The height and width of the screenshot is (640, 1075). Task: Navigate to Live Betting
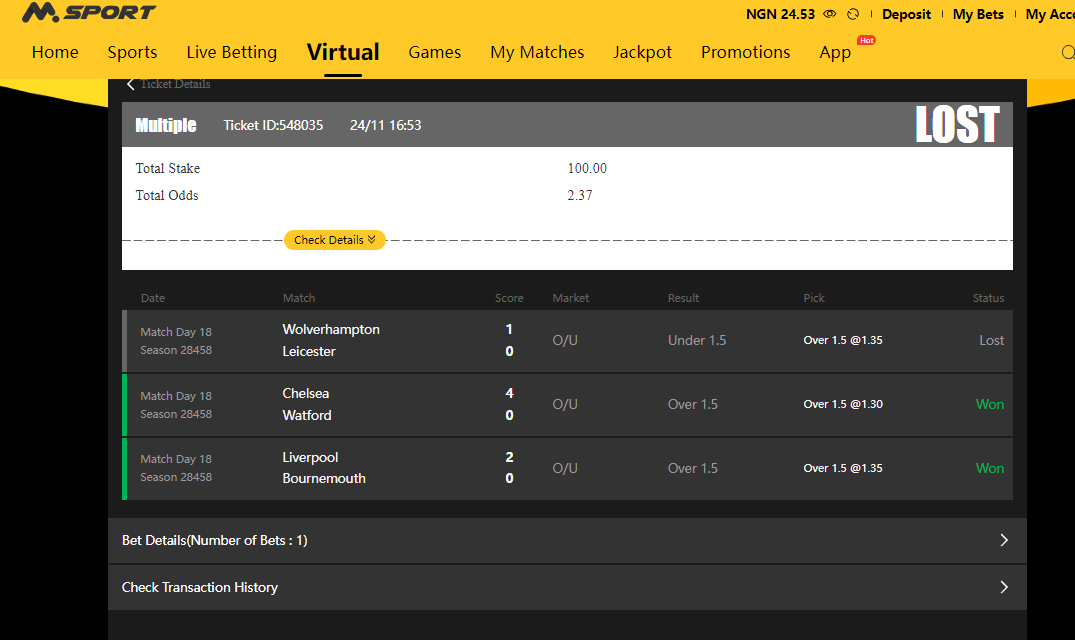pos(231,52)
